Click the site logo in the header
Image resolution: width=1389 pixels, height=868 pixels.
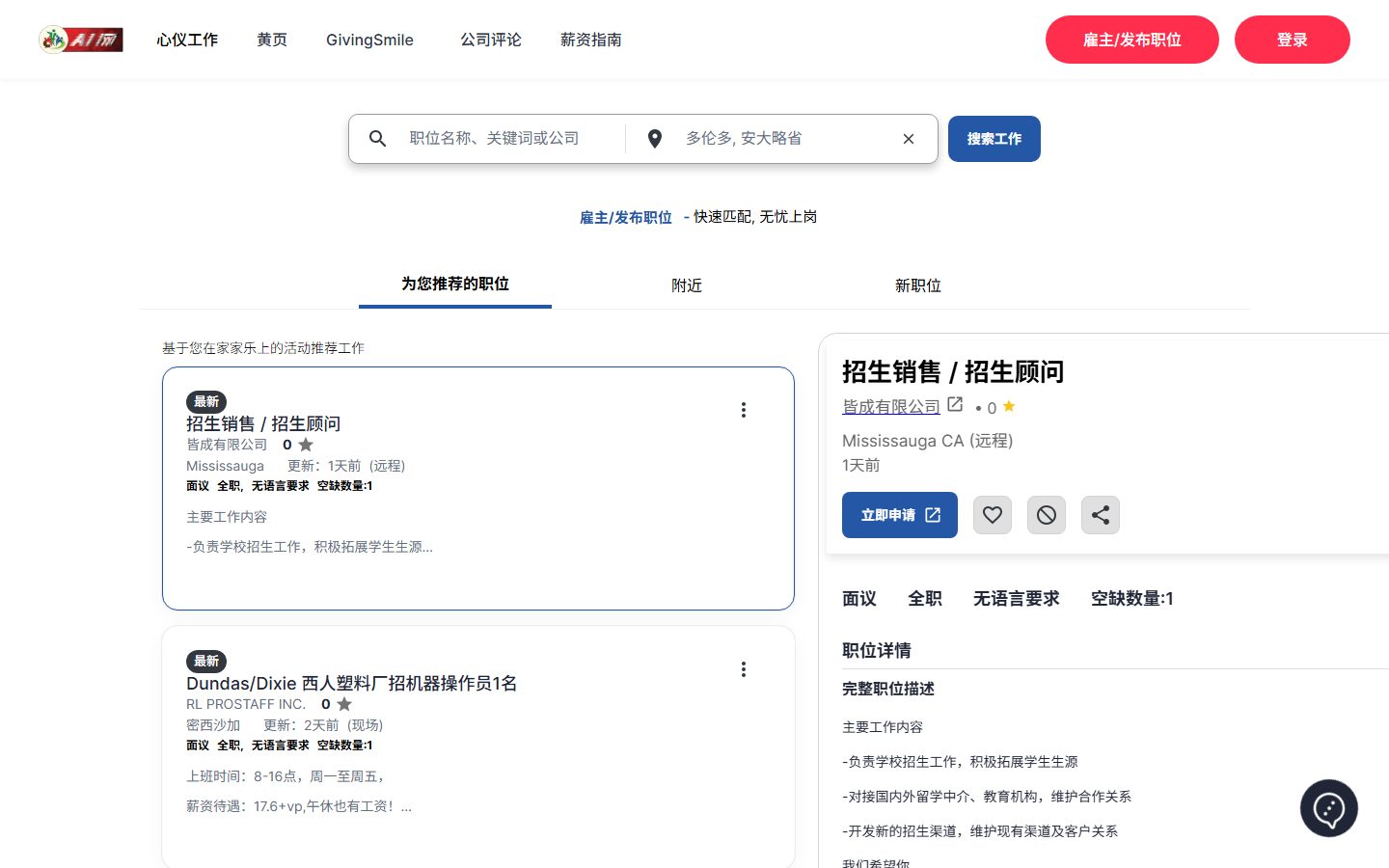click(x=81, y=40)
